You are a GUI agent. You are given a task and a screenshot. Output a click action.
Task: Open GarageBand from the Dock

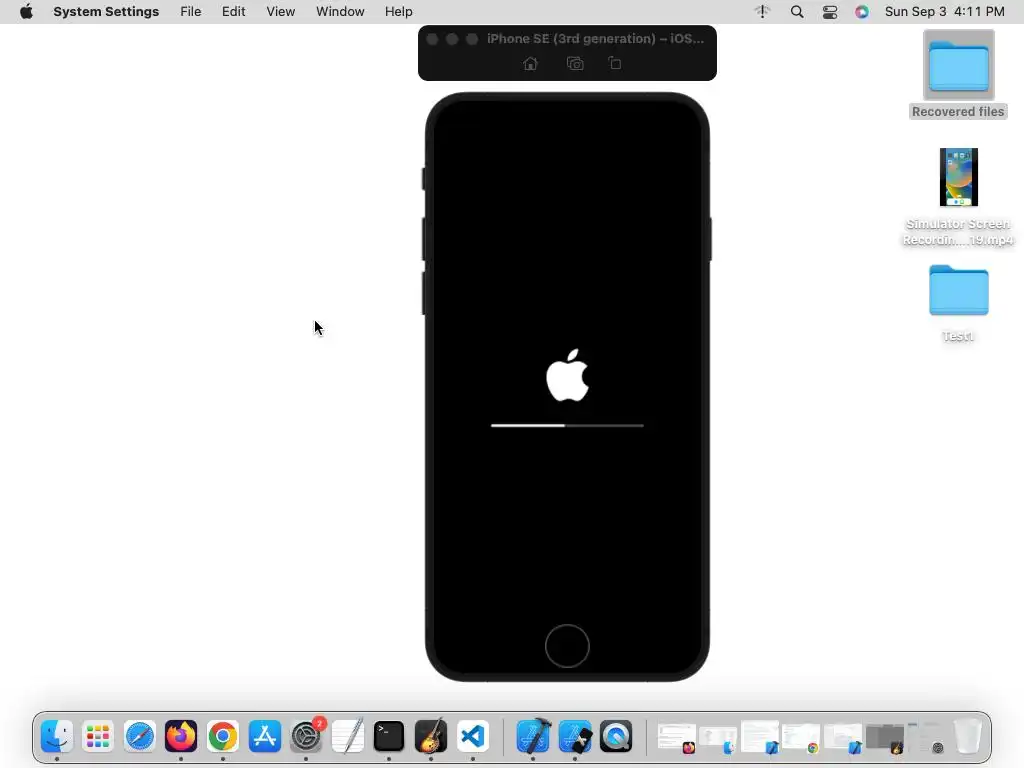coord(430,736)
